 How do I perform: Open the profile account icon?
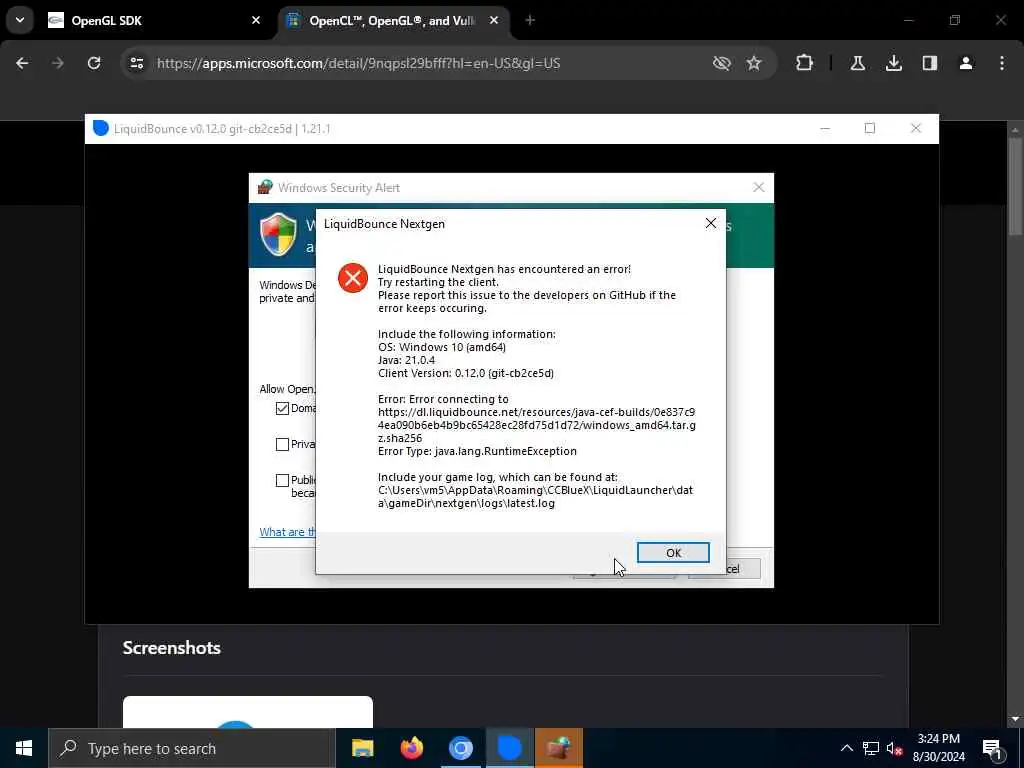coord(965,63)
